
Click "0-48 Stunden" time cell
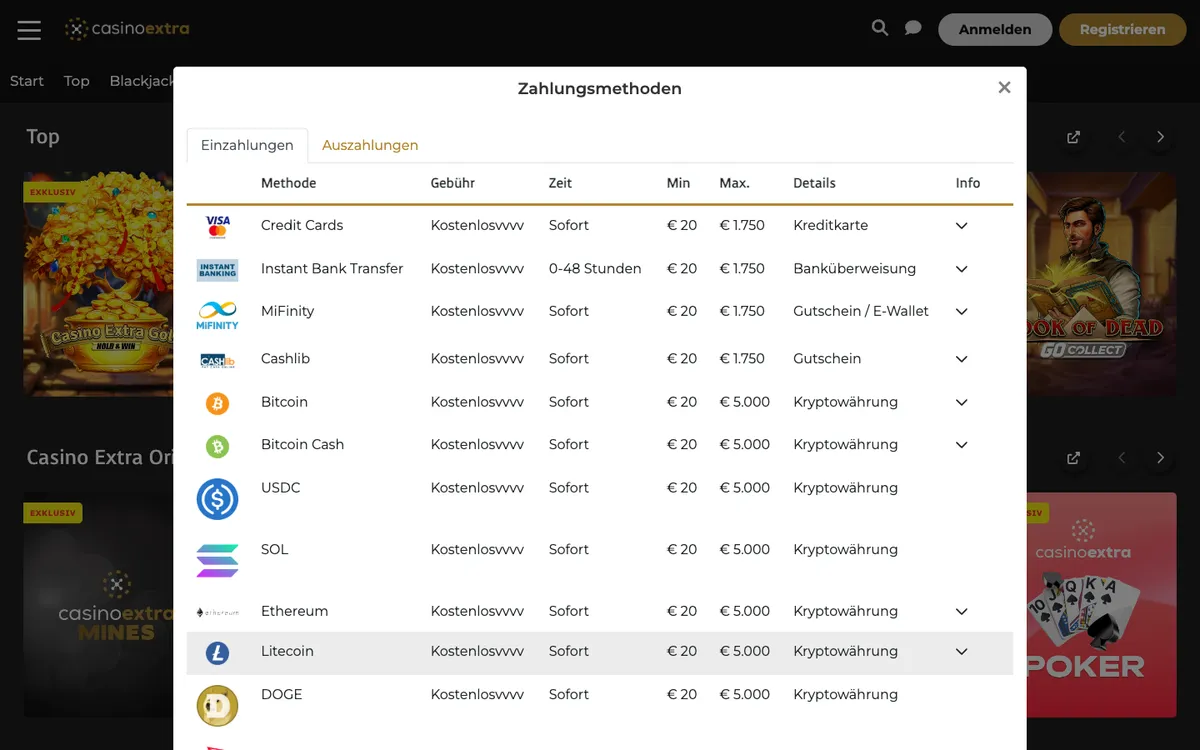(595, 268)
